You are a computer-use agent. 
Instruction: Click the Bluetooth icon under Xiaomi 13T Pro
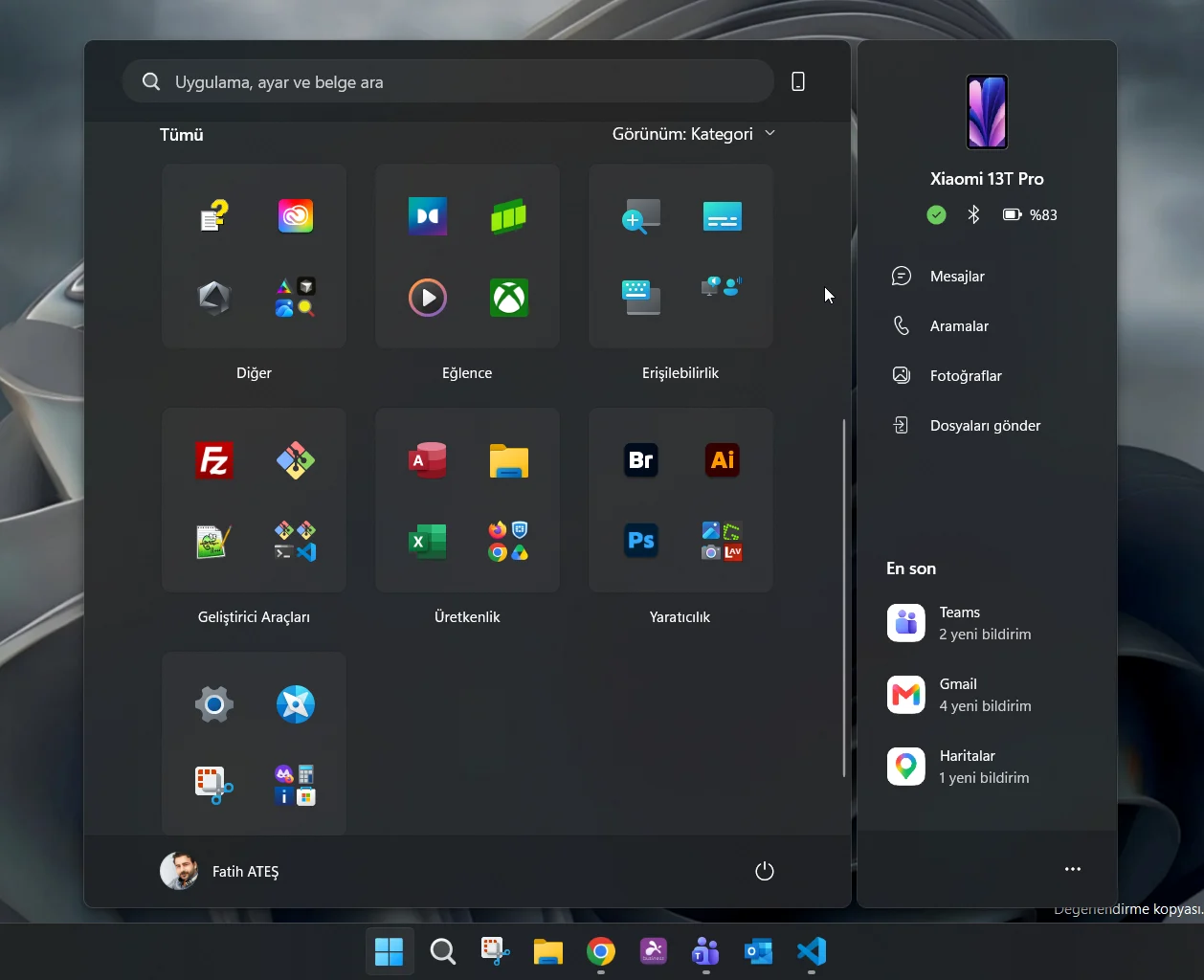(x=973, y=214)
